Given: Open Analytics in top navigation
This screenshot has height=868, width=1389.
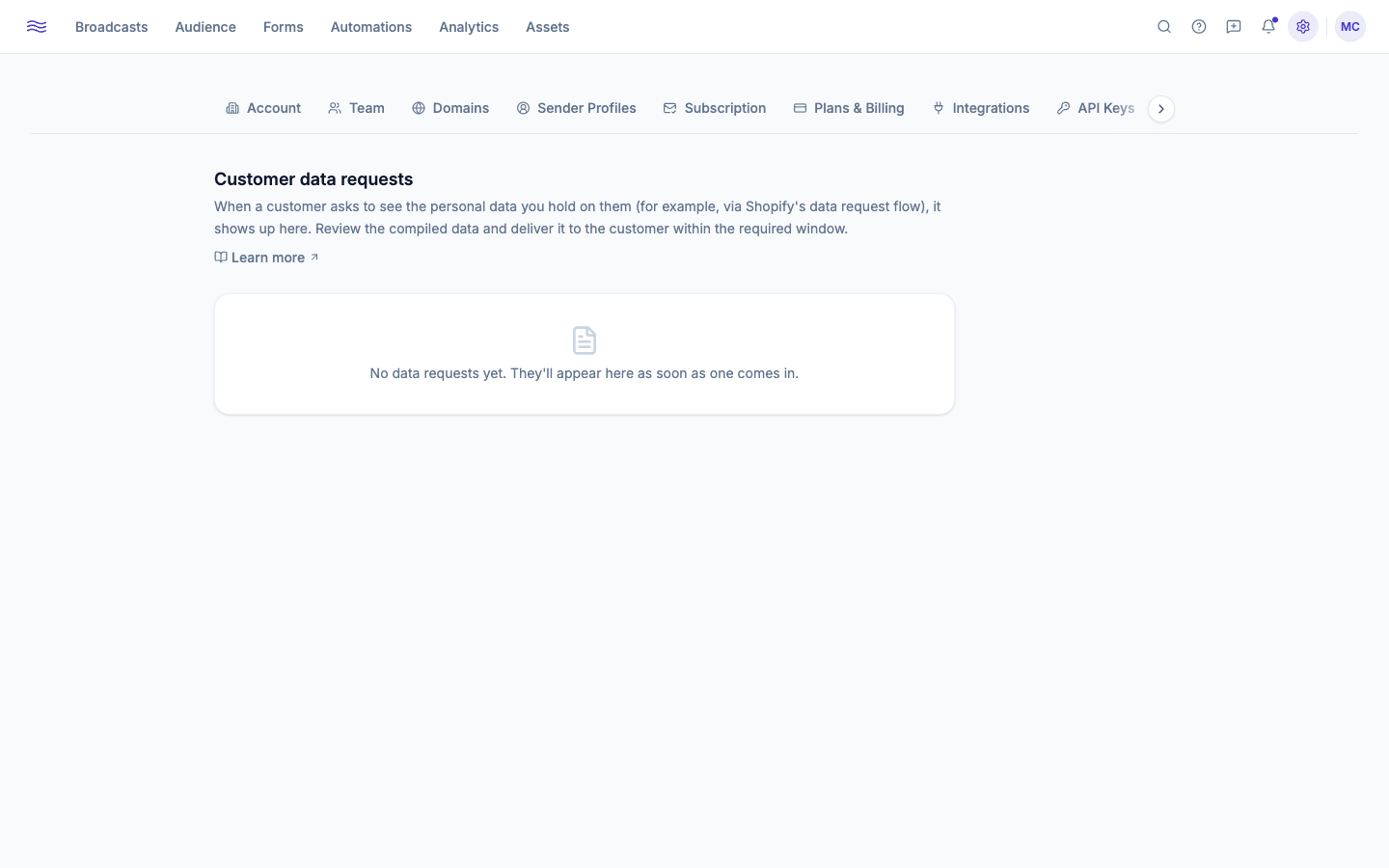Looking at the screenshot, I should [469, 27].
